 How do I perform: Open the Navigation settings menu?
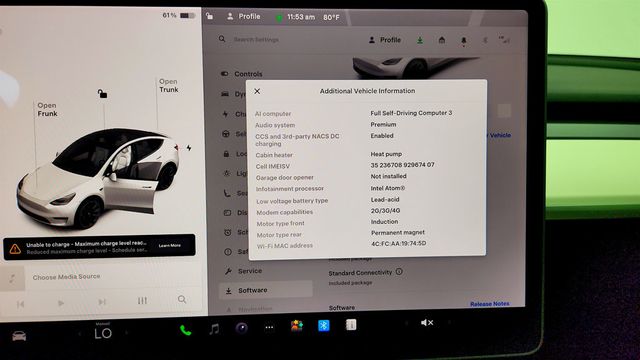click(249, 309)
